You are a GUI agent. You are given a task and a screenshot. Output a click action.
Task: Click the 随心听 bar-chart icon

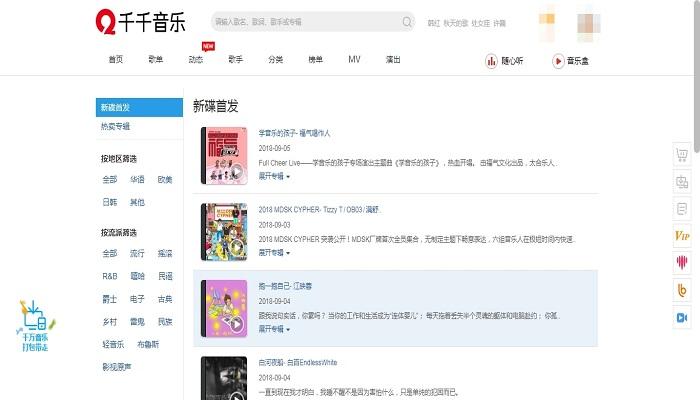tap(491, 61)
